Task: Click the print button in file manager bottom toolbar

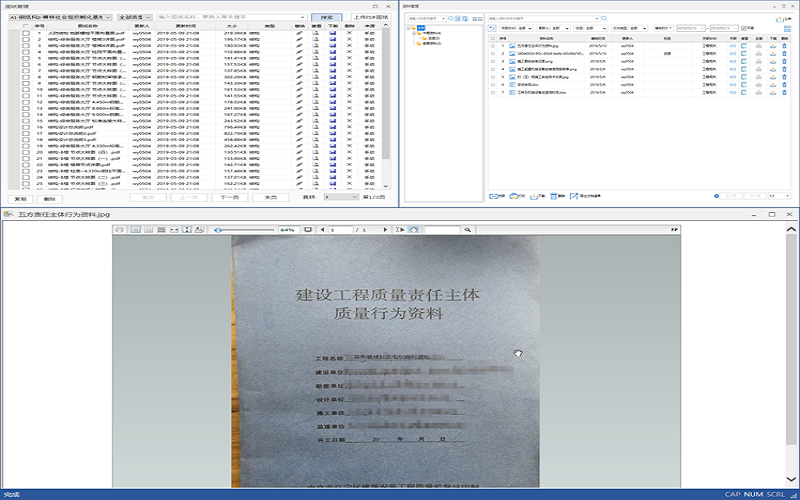Action: [x=517, y=196]
